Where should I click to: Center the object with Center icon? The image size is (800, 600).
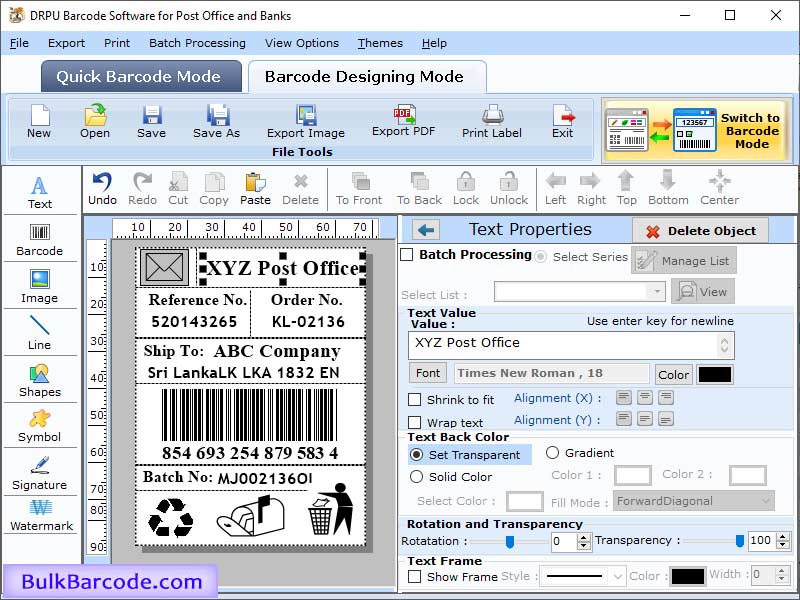pos(719,189)
